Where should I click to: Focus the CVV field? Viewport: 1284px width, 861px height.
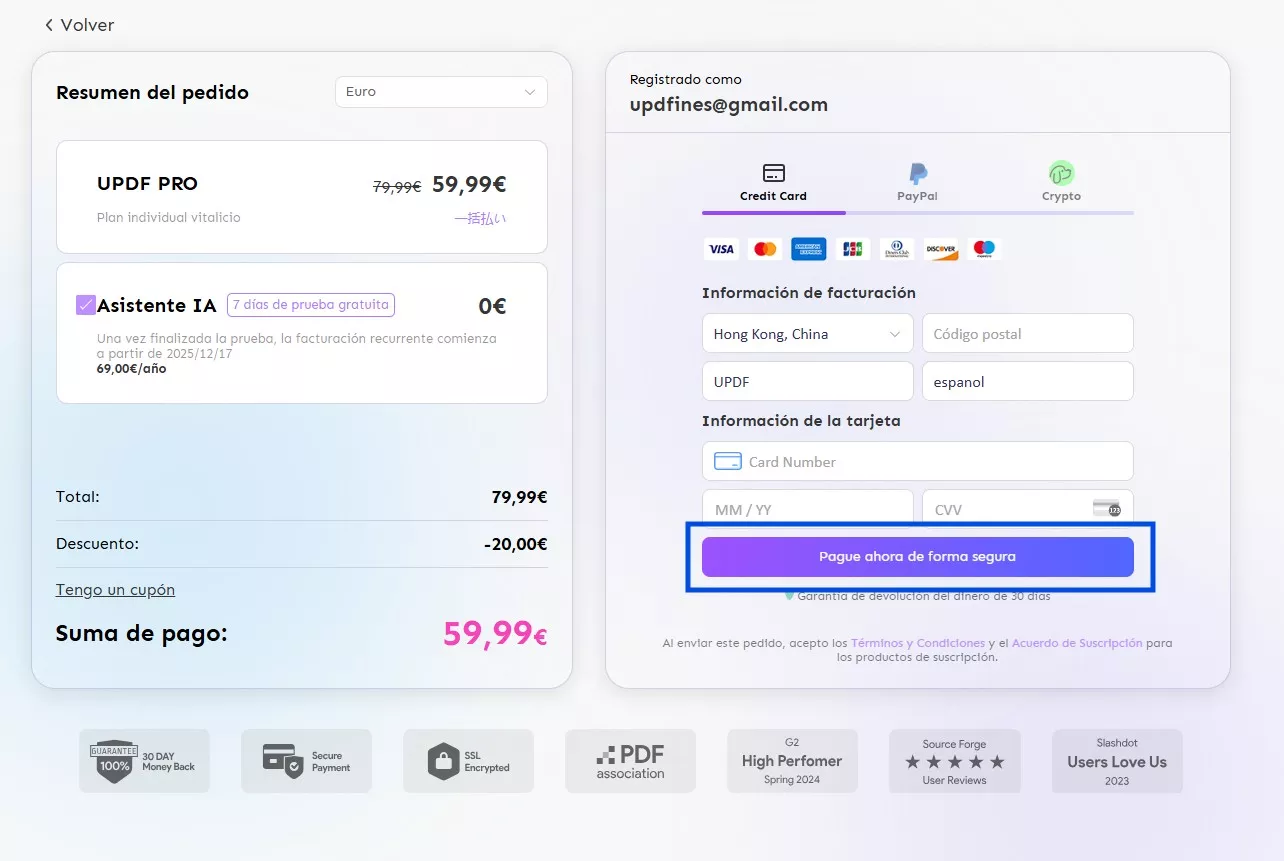pos(1028,508)
